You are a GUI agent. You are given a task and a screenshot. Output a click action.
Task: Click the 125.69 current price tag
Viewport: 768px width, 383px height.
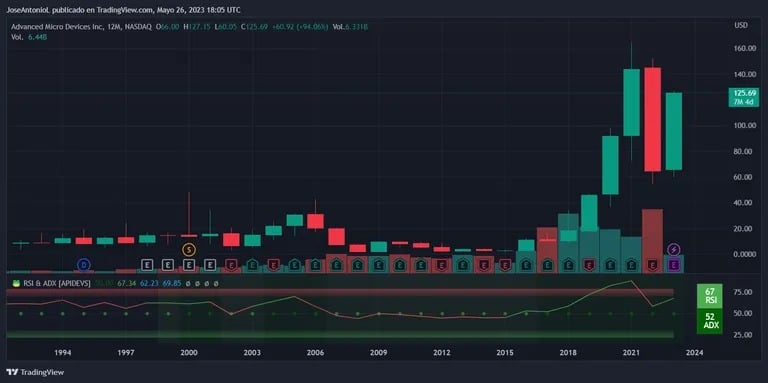[x=744, y=97]
